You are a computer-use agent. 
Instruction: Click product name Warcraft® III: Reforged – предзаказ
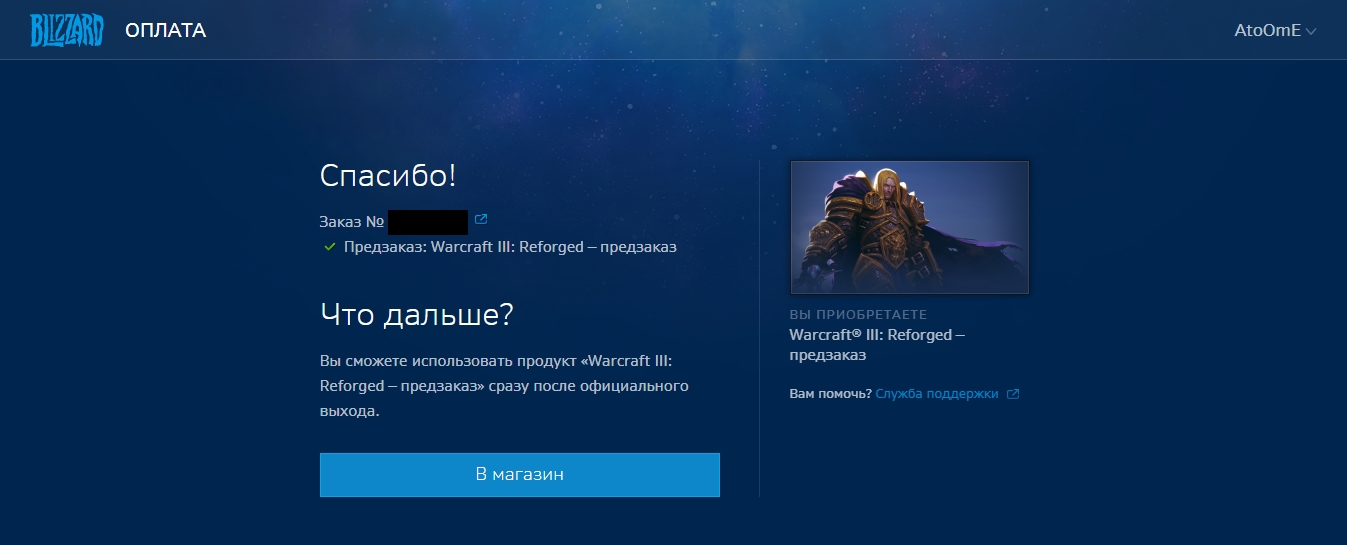[877, 345]
